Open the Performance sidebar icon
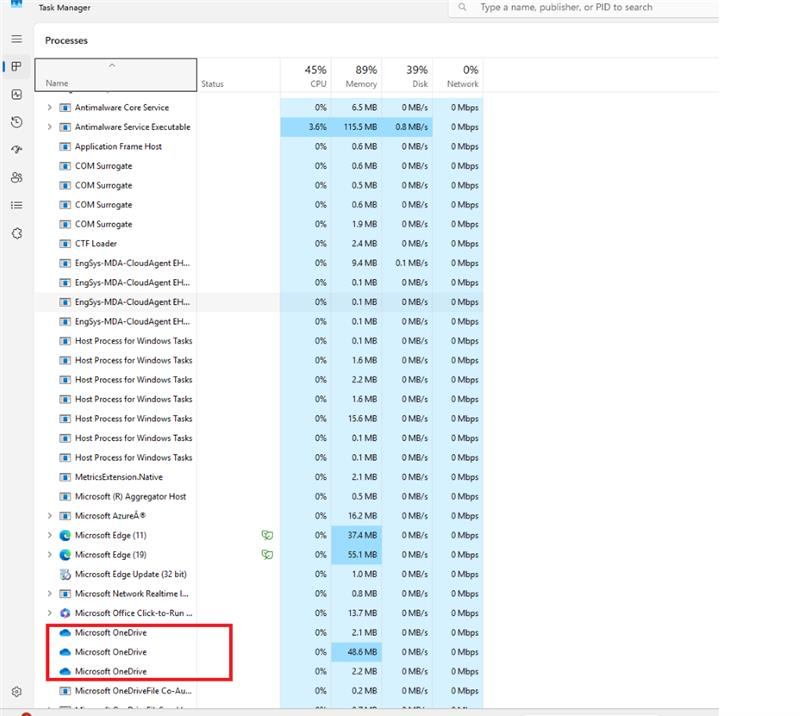800x716 pixels. tap(17, 94)
